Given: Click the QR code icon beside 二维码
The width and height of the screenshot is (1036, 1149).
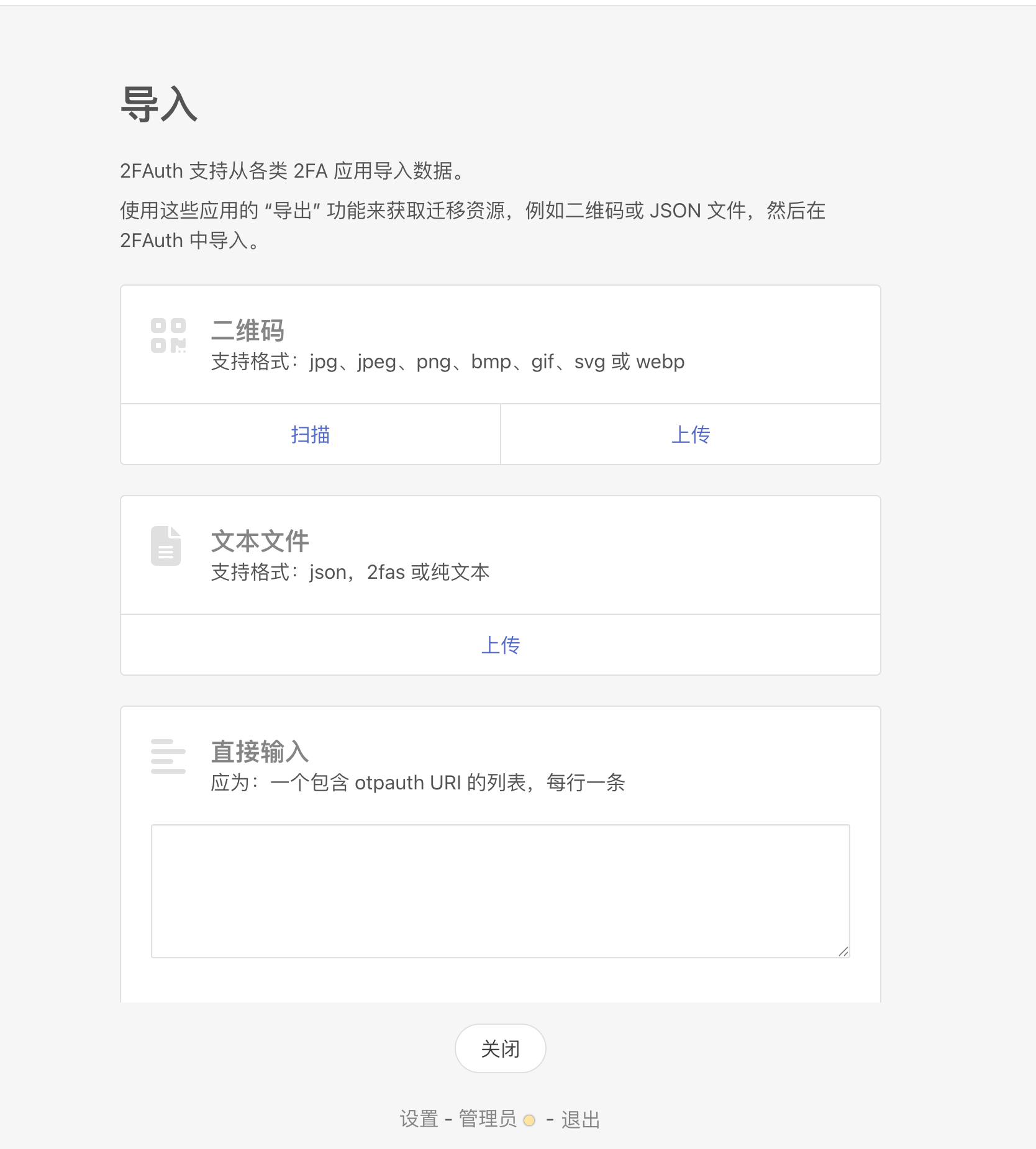Looking at the screenshot, I should coord(168,335).
